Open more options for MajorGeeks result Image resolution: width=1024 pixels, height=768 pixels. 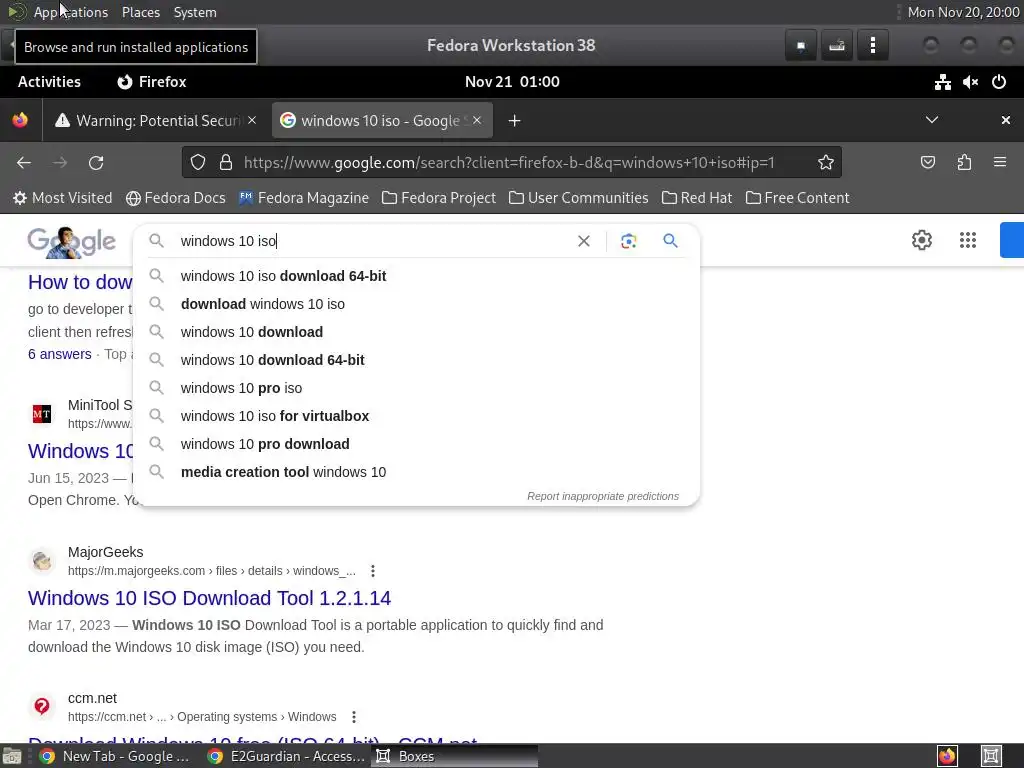[x=373, y=571]
